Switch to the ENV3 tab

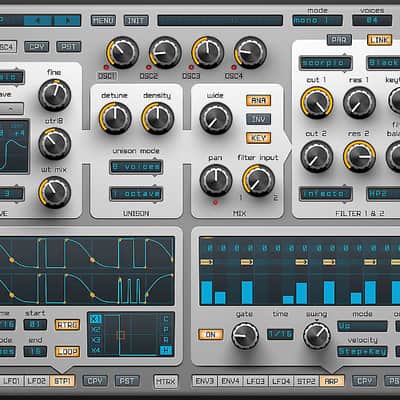pos(205,381)
